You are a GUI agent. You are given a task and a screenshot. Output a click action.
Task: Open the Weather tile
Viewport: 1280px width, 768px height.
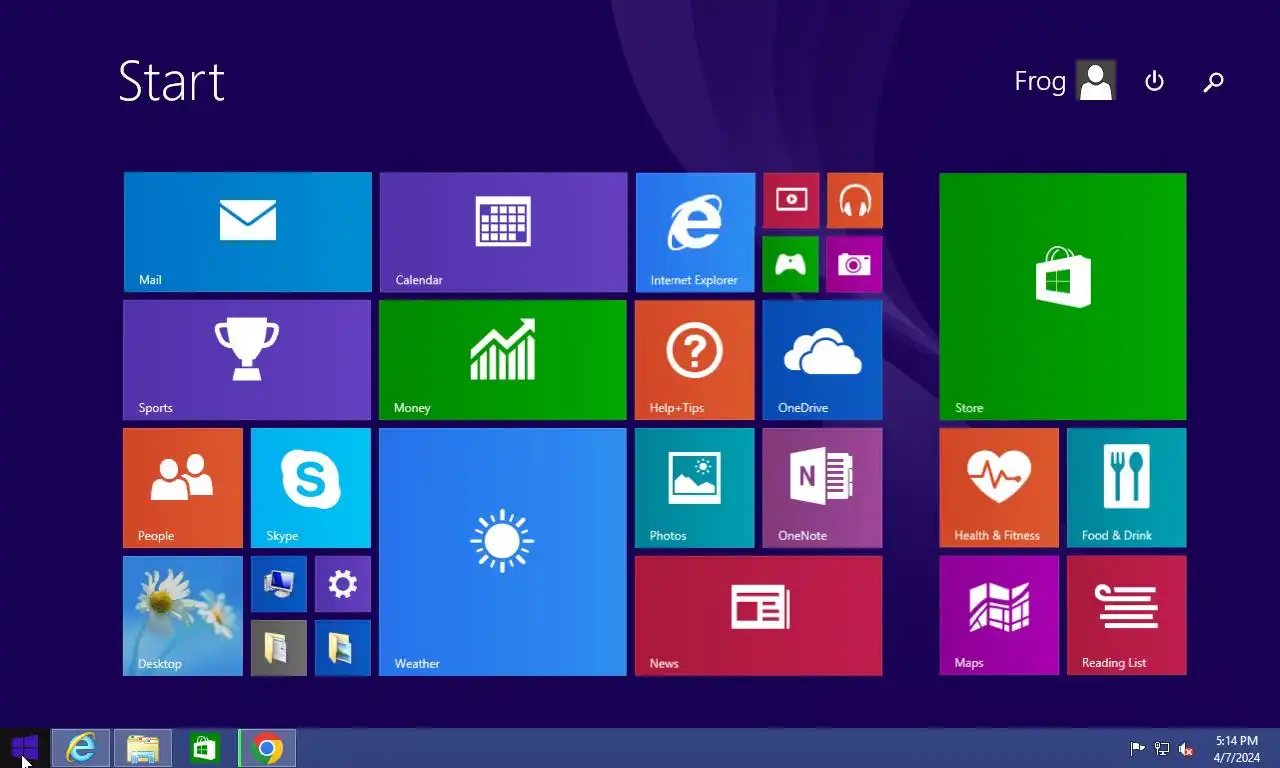click(503, 552)
